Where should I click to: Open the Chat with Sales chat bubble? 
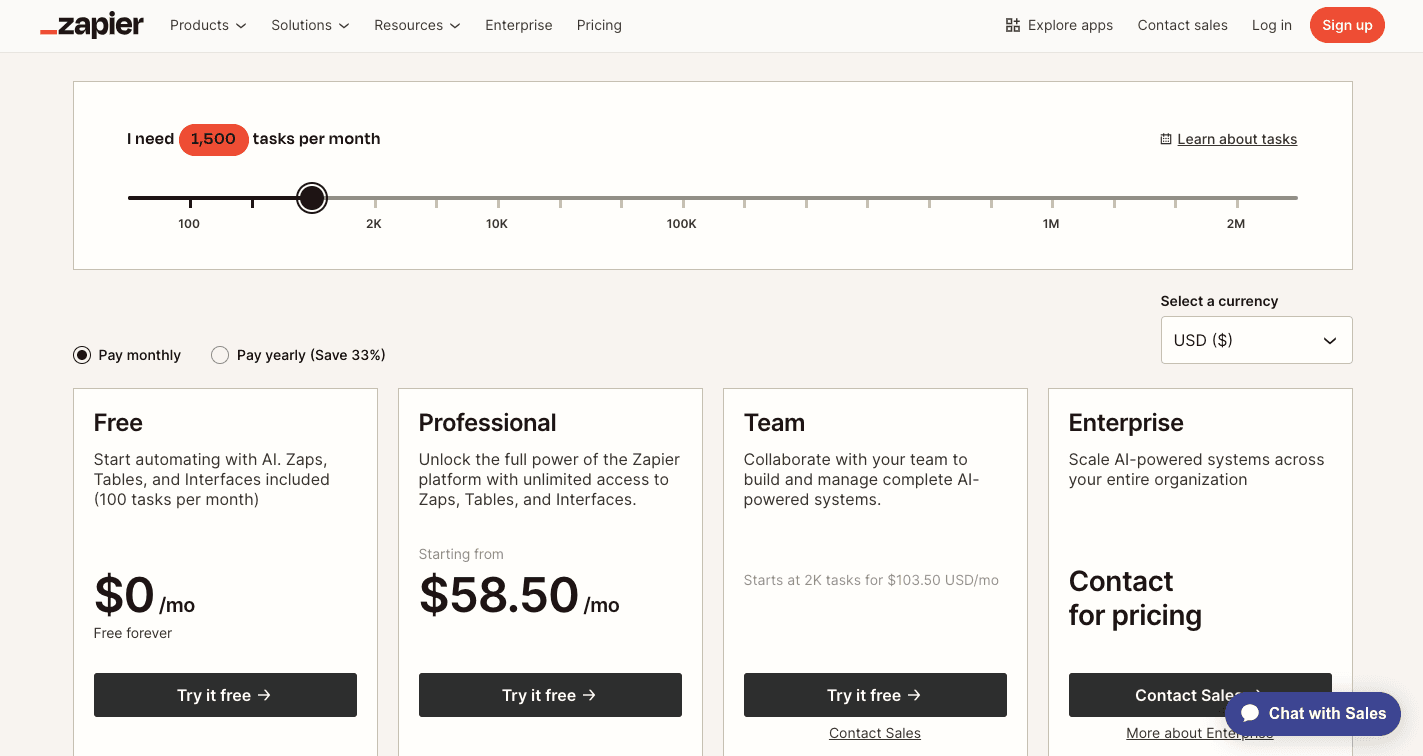(1312, 713)
